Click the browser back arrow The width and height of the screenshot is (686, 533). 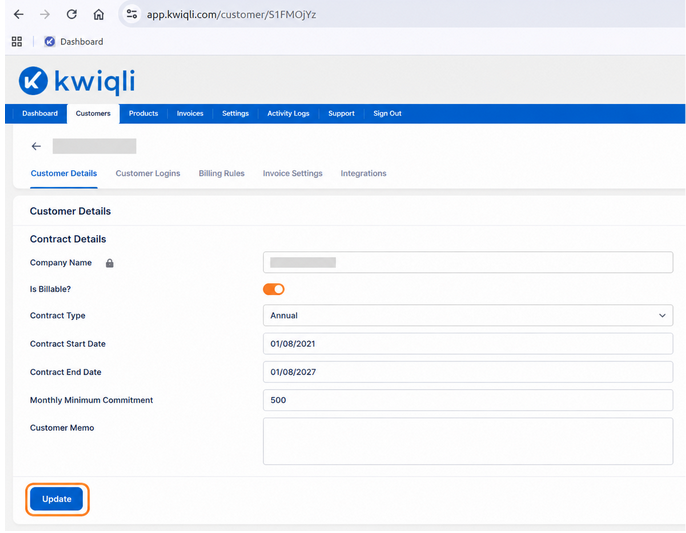(x=18, y=14)
